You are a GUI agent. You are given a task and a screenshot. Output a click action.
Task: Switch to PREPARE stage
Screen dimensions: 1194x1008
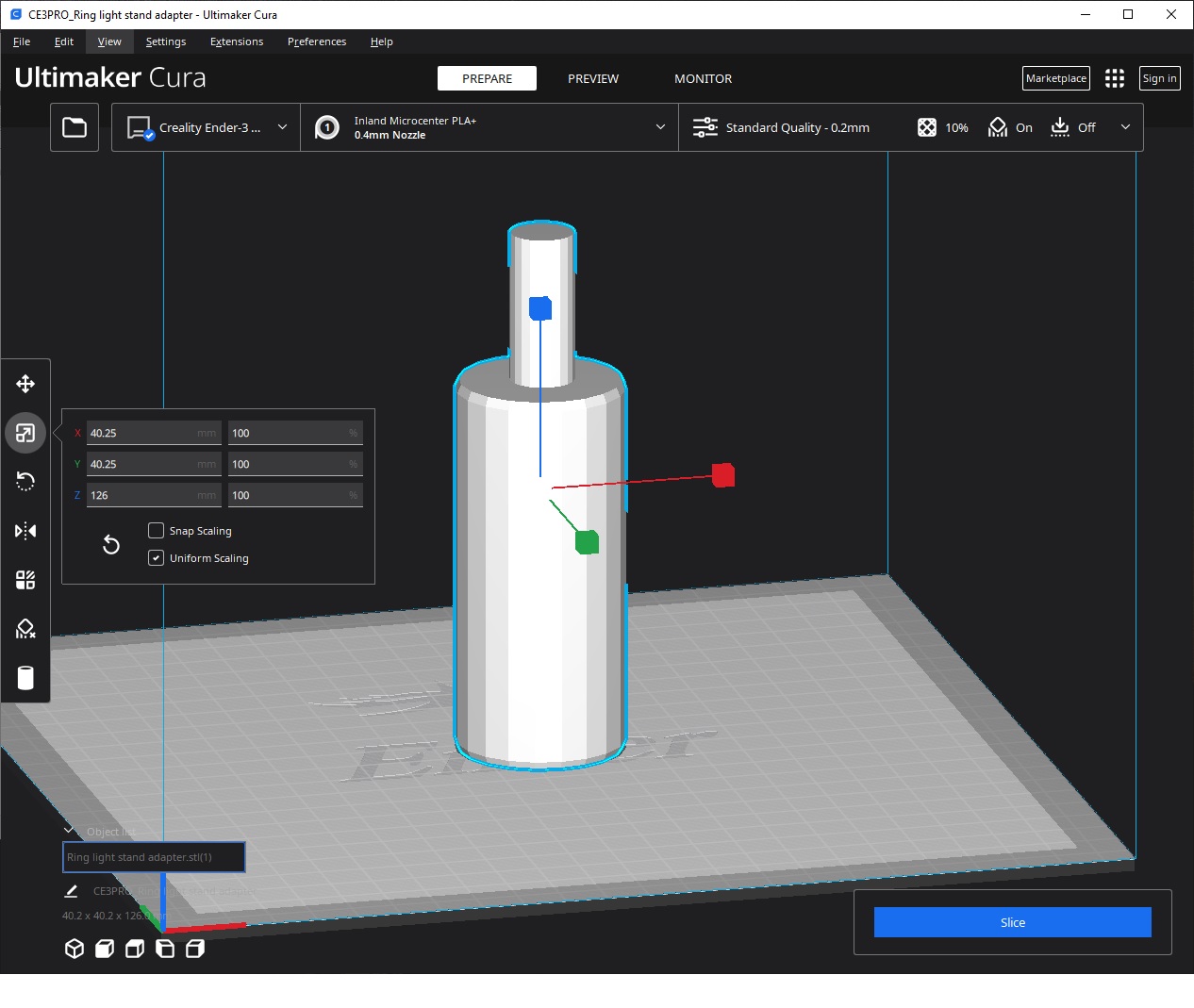tap(487, 78)
